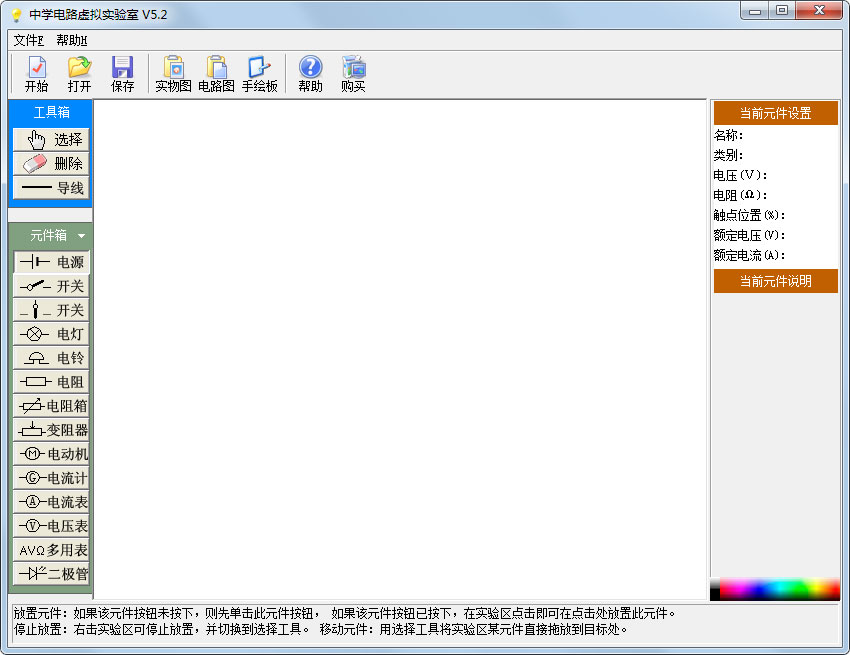Select the 电流计 galvanometer component

tap(51, 478)
